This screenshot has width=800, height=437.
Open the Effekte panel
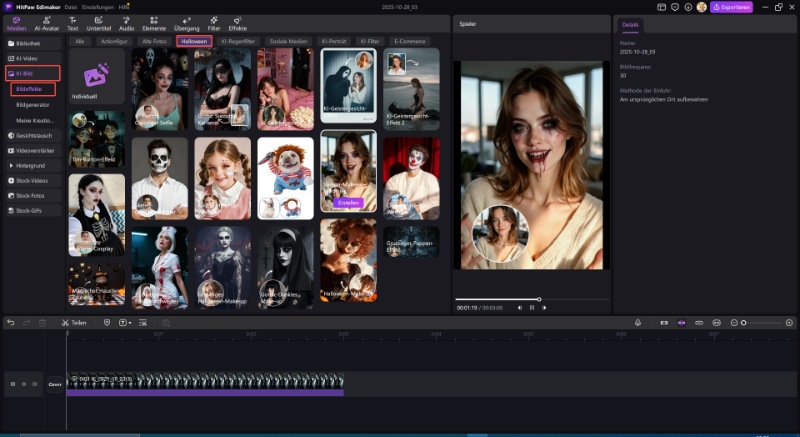pos(238,23)
